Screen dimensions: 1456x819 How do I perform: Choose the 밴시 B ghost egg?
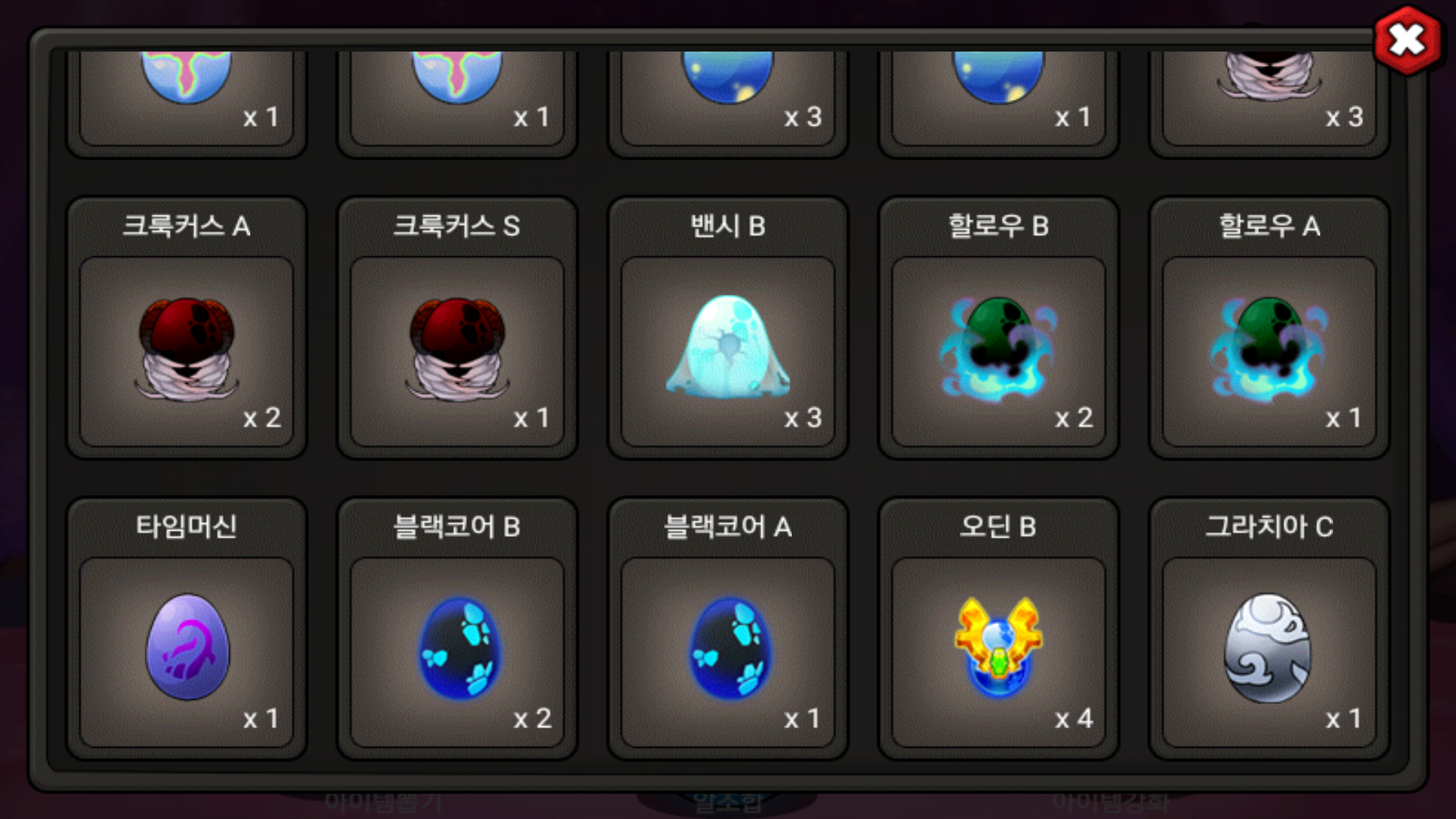(x=728, y=352)
